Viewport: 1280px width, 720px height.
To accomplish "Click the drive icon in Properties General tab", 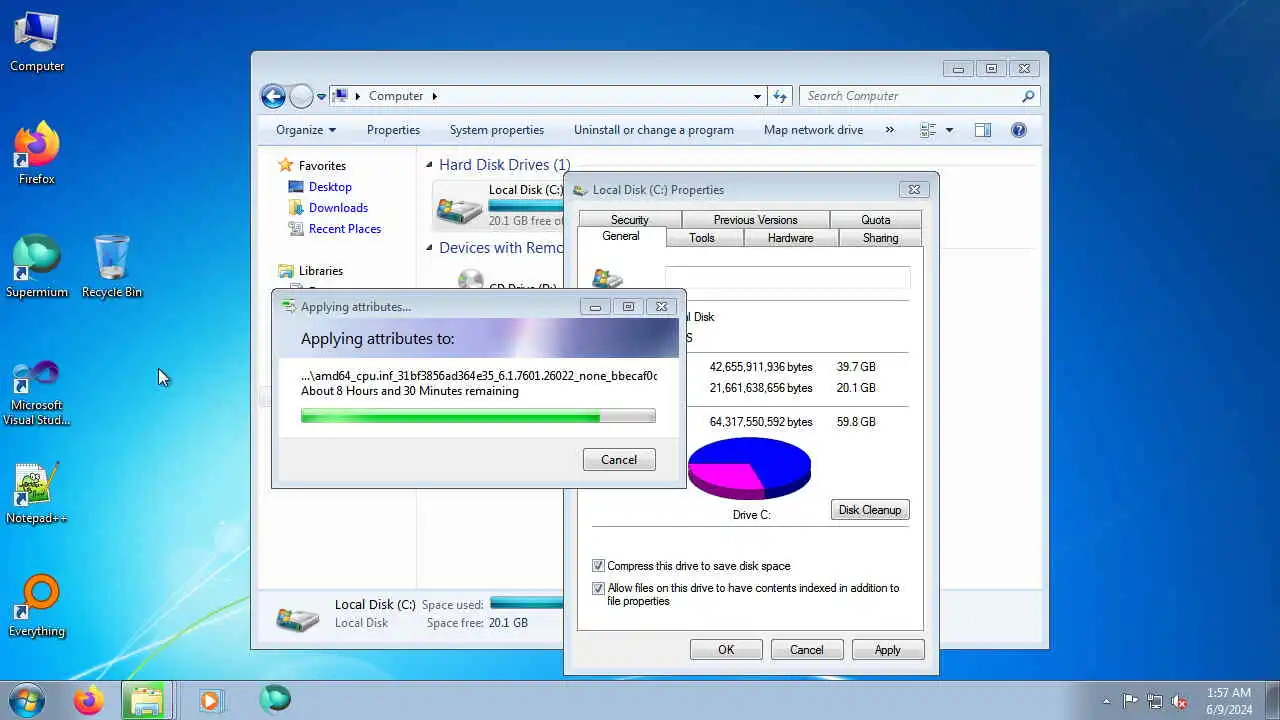I will [x=608, y=279].
